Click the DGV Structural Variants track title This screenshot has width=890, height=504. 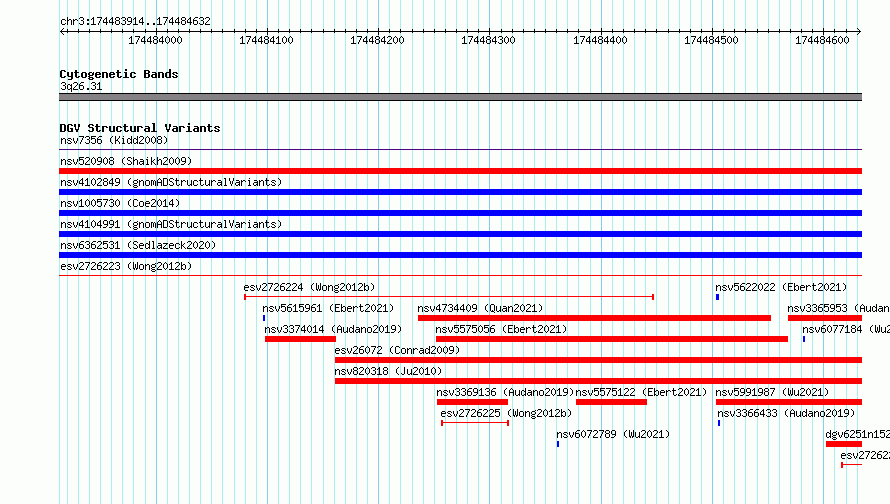(x=140, y=128)
